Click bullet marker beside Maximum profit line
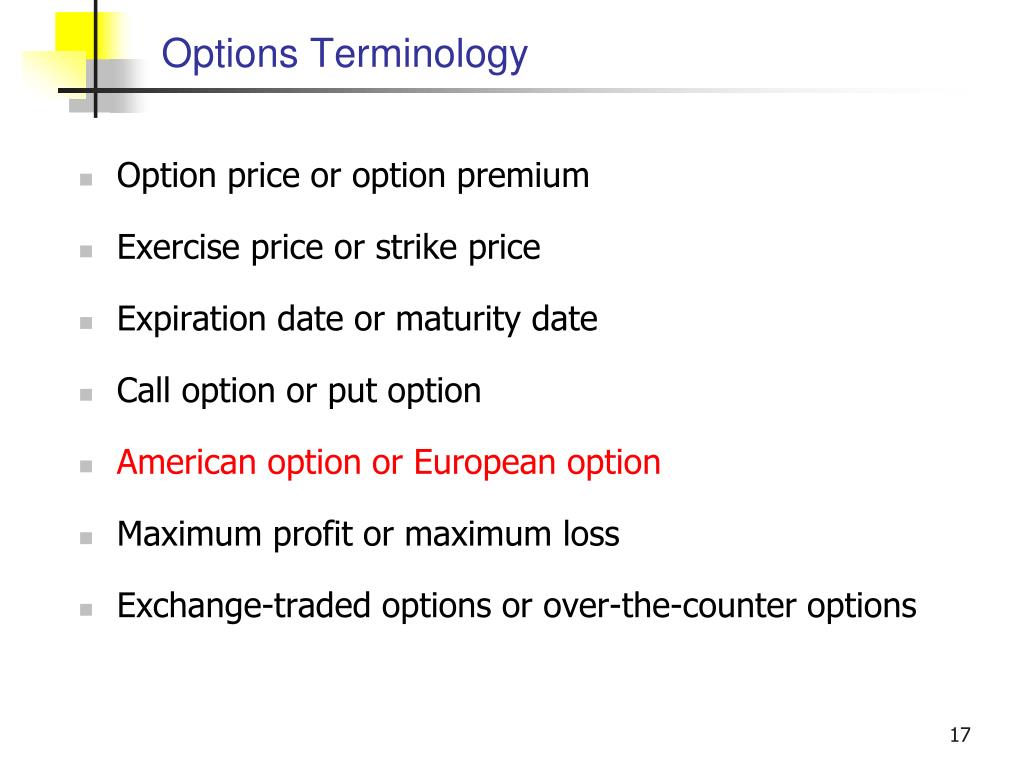The height and width of the screenshot is (768, 1024). 86,538
